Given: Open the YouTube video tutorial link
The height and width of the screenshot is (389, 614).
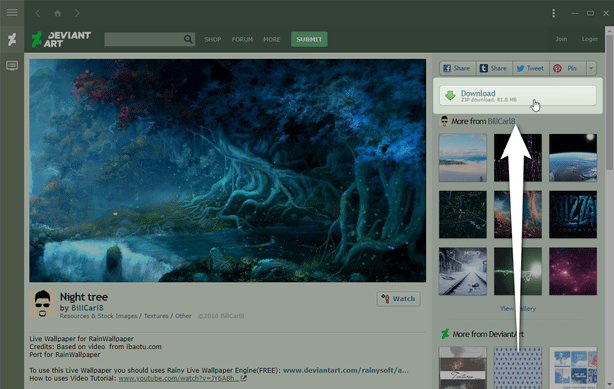Looking at the screenshot, I should 178,378.
